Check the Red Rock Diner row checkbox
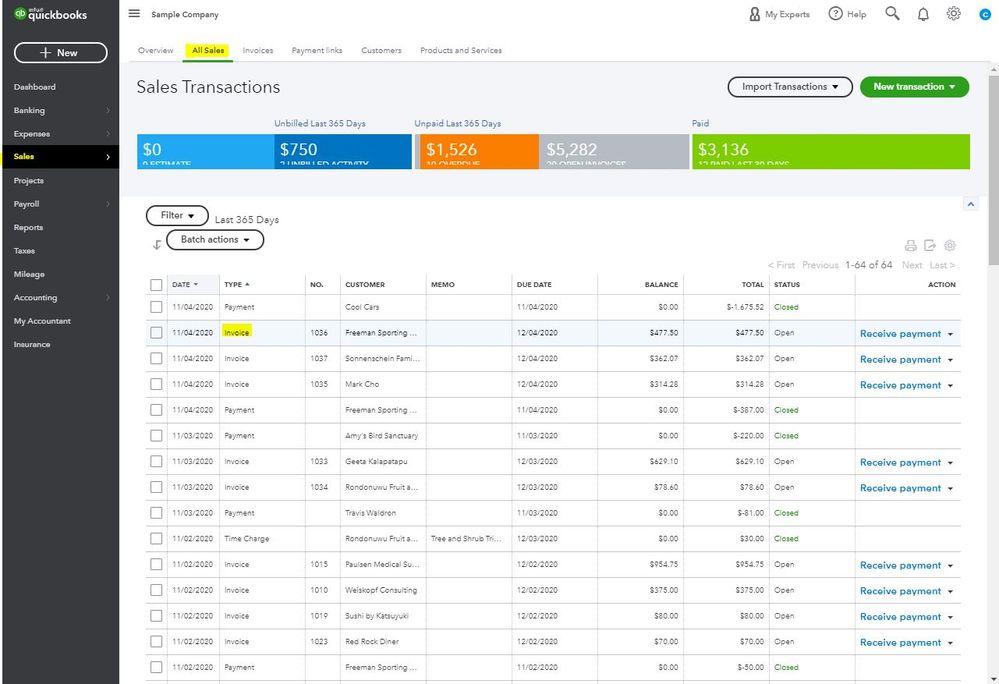The image size is (999, 684). 156,641
